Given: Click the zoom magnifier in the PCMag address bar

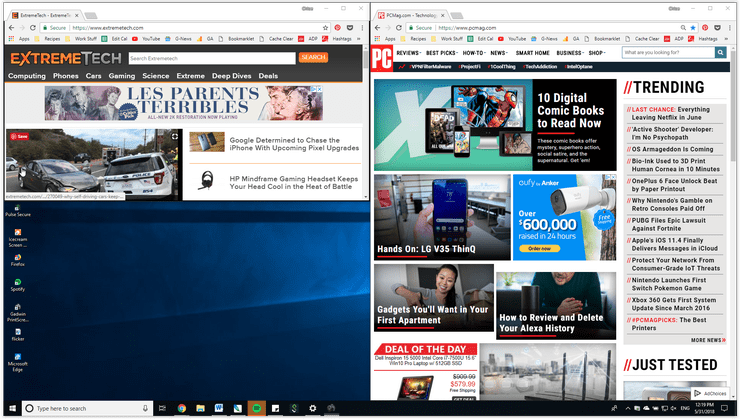Looking at the screenshot, I should [683, 28].
